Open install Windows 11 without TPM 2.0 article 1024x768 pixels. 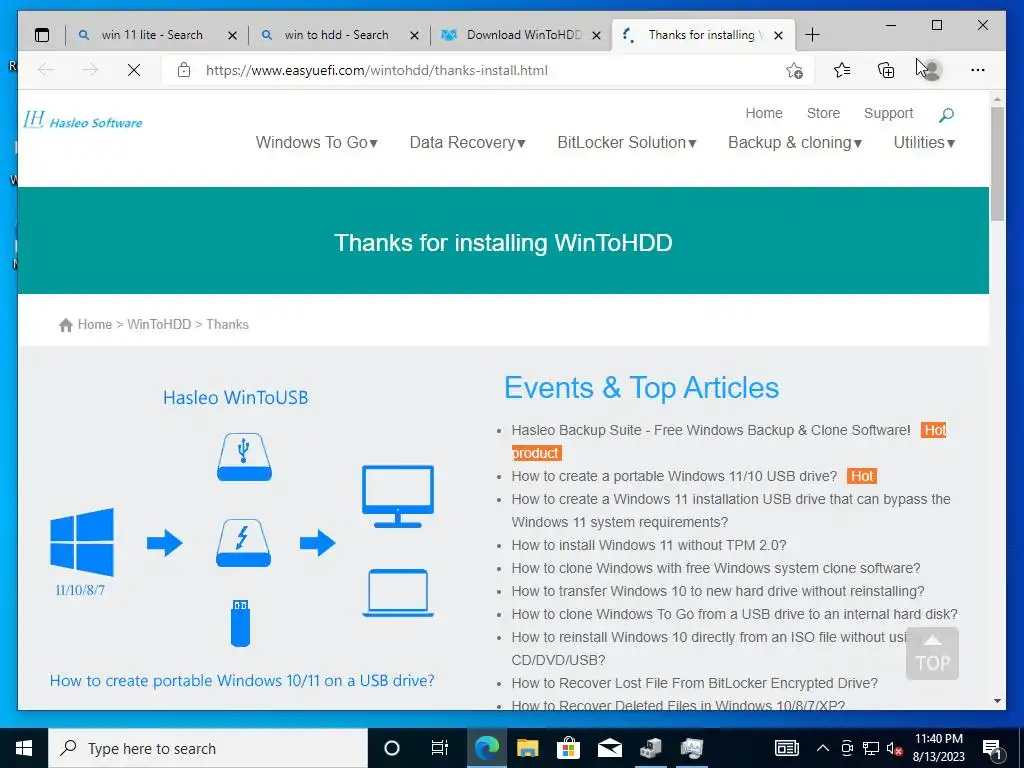click(x=649, y=545)
